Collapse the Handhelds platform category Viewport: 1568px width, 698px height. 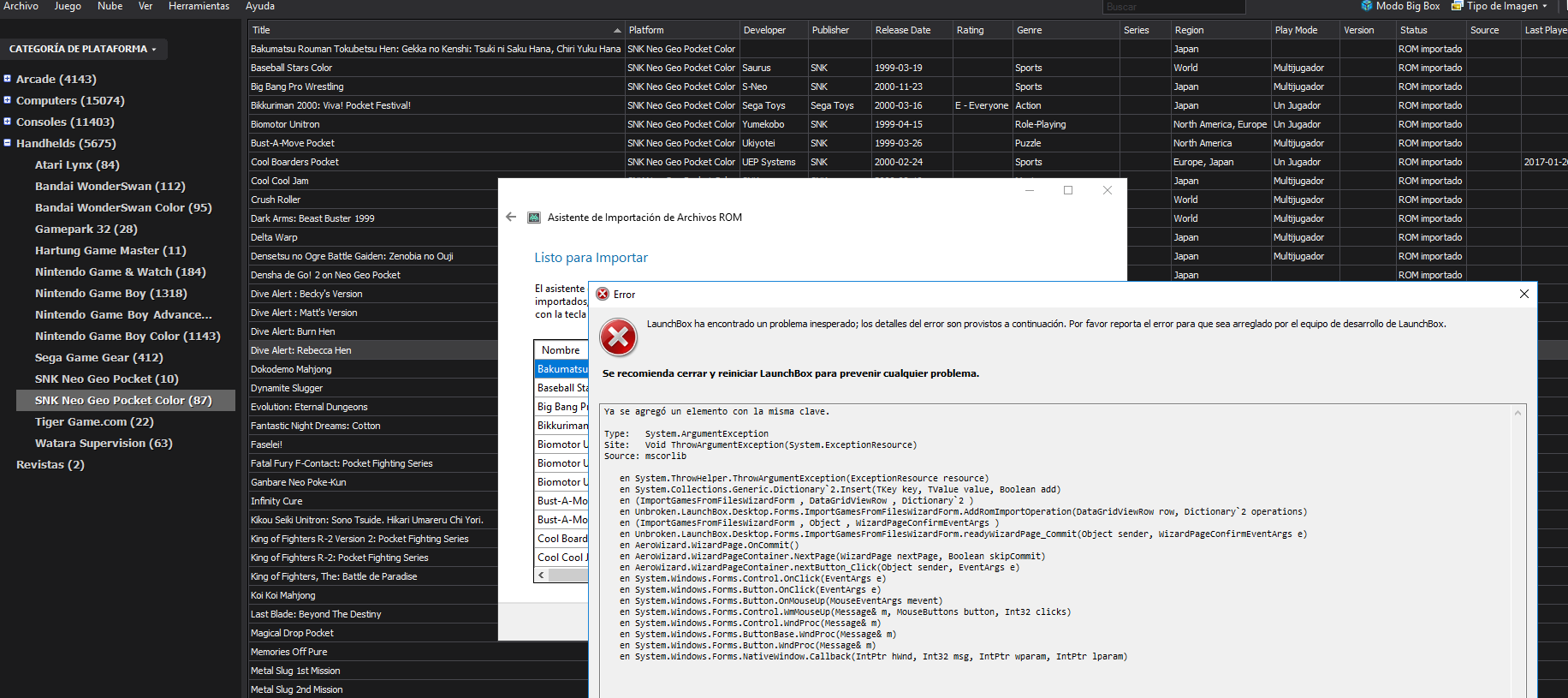tap(7, 143)
